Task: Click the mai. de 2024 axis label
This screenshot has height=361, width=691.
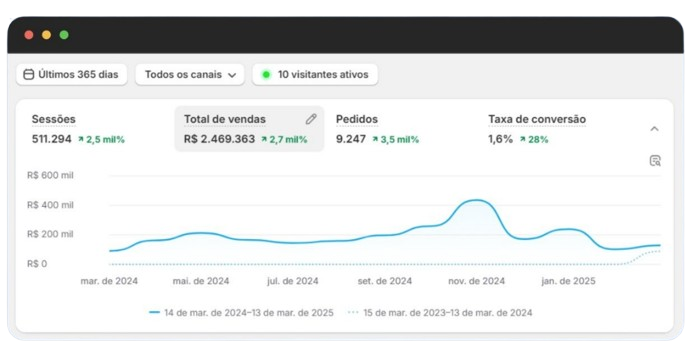Action: (x=201, y=281)
